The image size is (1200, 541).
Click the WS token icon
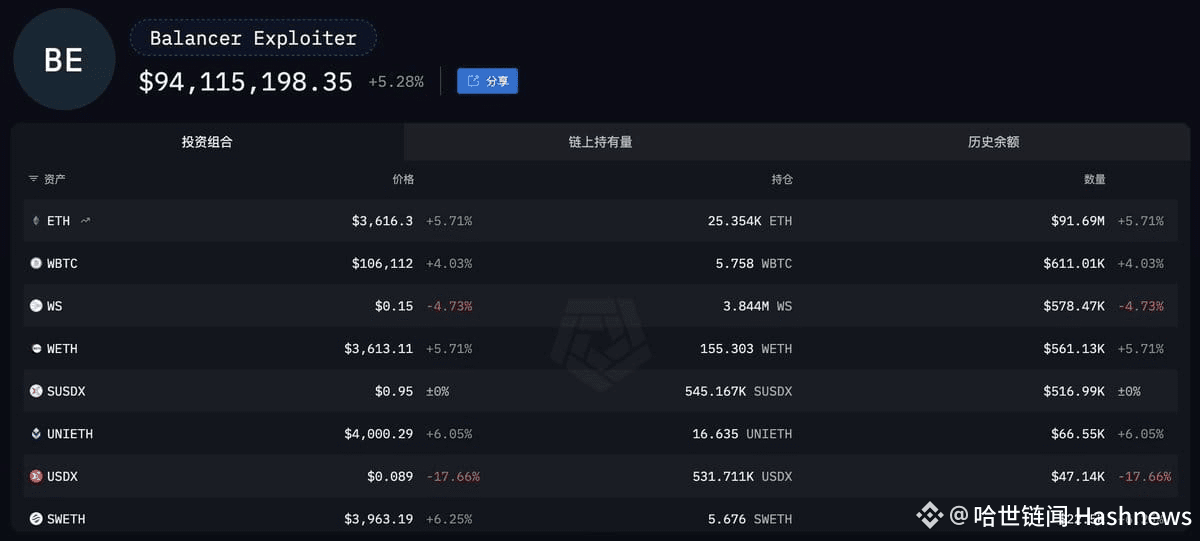pos(36,306)
